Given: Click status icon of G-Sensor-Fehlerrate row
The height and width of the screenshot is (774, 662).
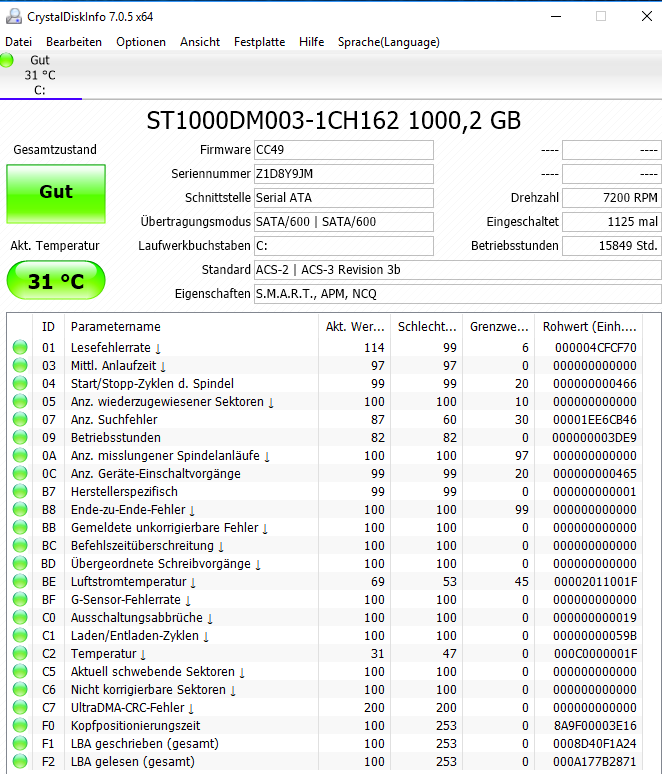Looking at the screenshot, I should pos(20,600).
